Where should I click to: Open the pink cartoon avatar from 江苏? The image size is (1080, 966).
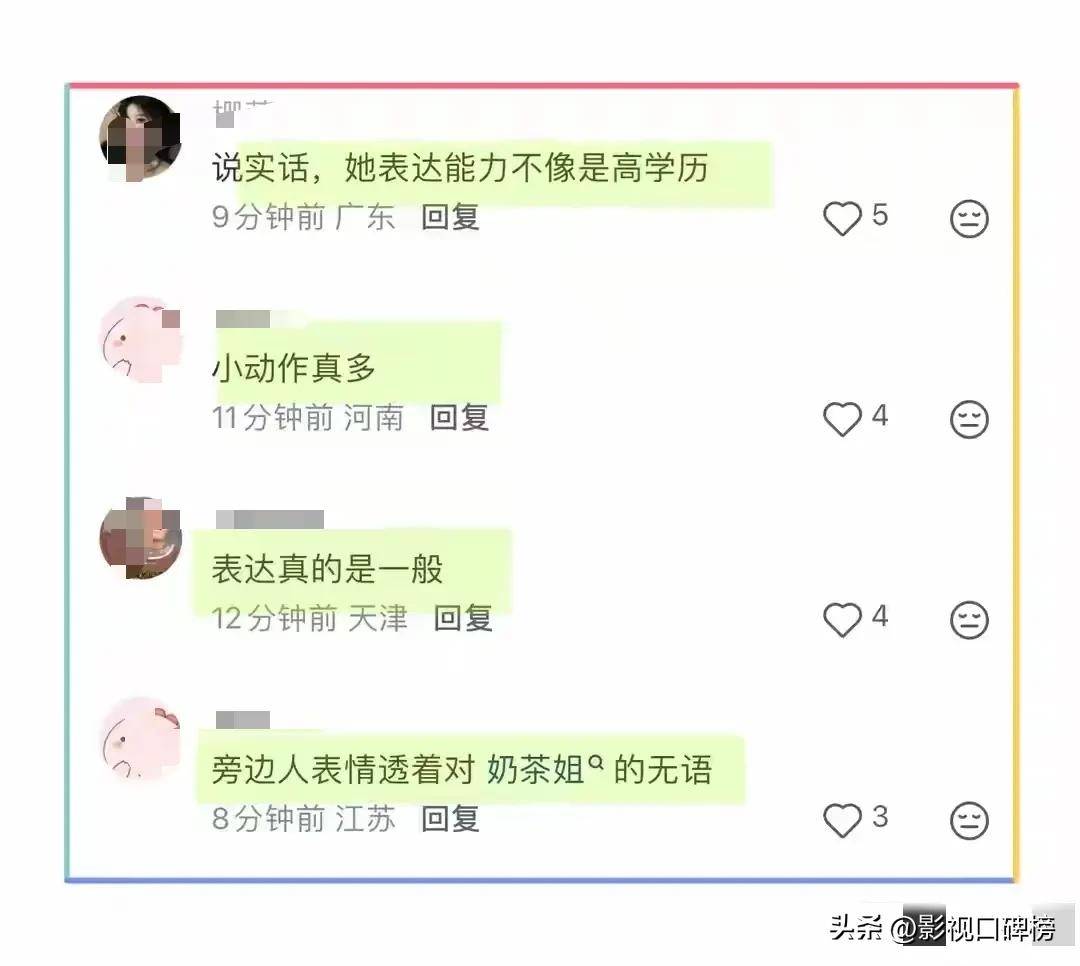tap(141, 739)
